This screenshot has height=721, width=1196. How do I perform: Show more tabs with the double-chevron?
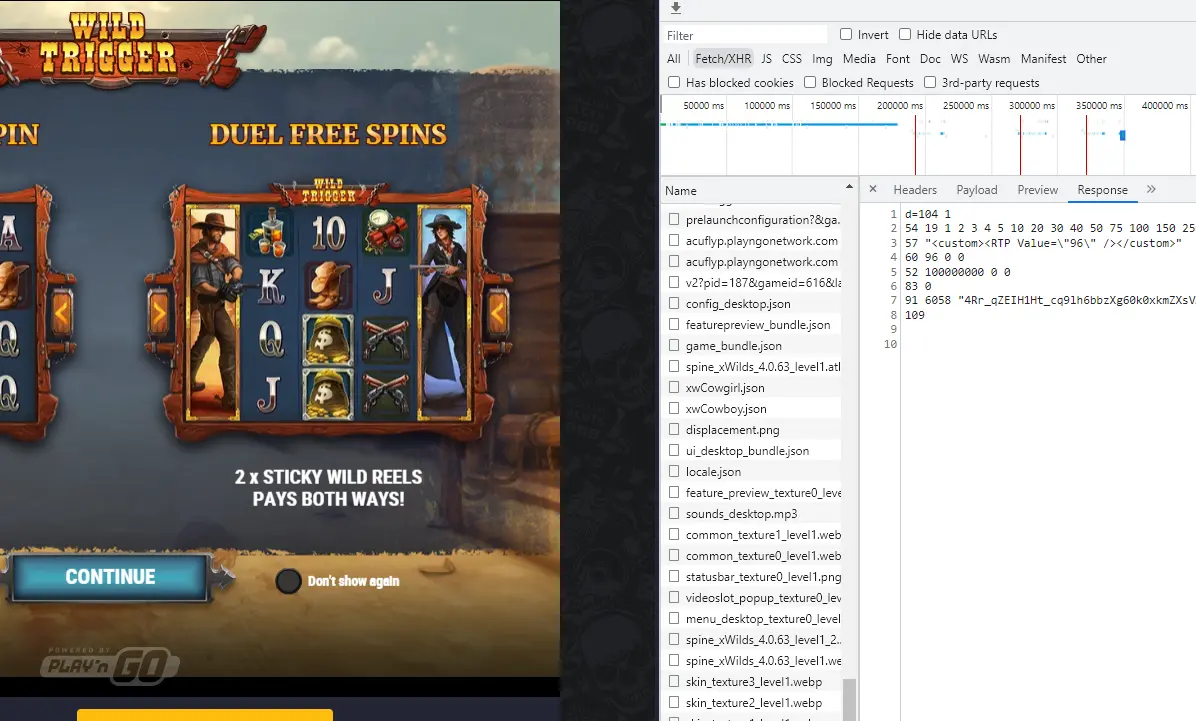click(x=1151, y=189)
